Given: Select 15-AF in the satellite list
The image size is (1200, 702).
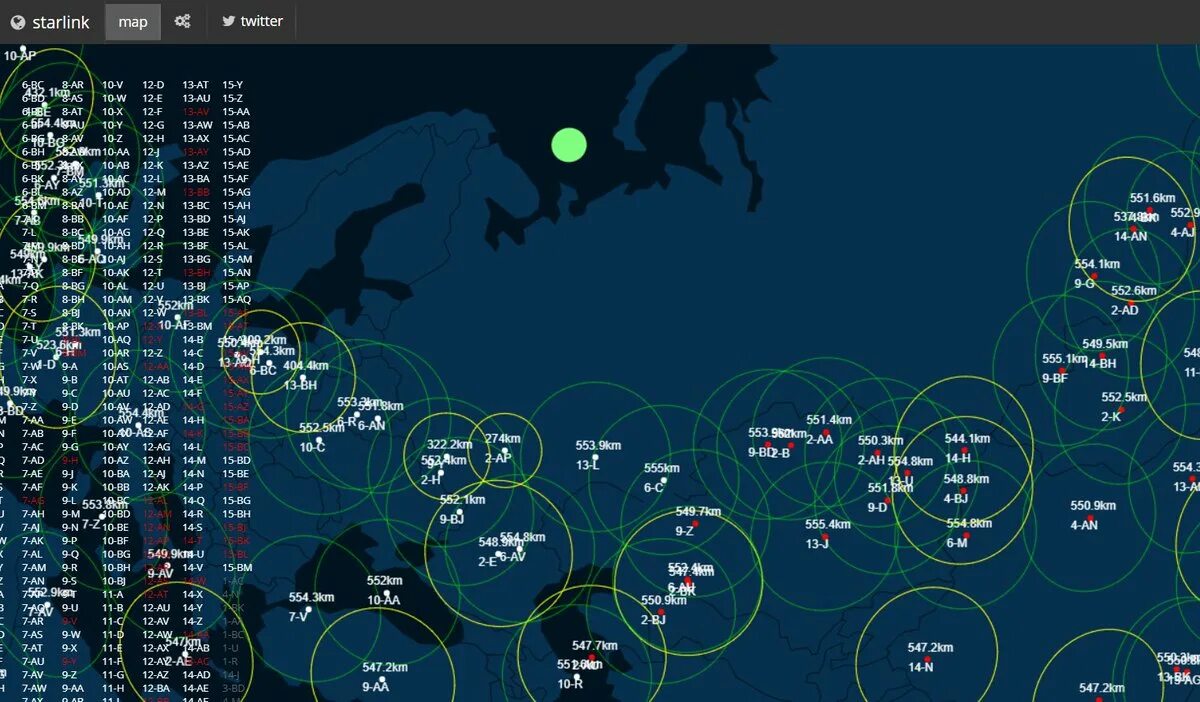Looking at the screenshot, I should 236,179.
